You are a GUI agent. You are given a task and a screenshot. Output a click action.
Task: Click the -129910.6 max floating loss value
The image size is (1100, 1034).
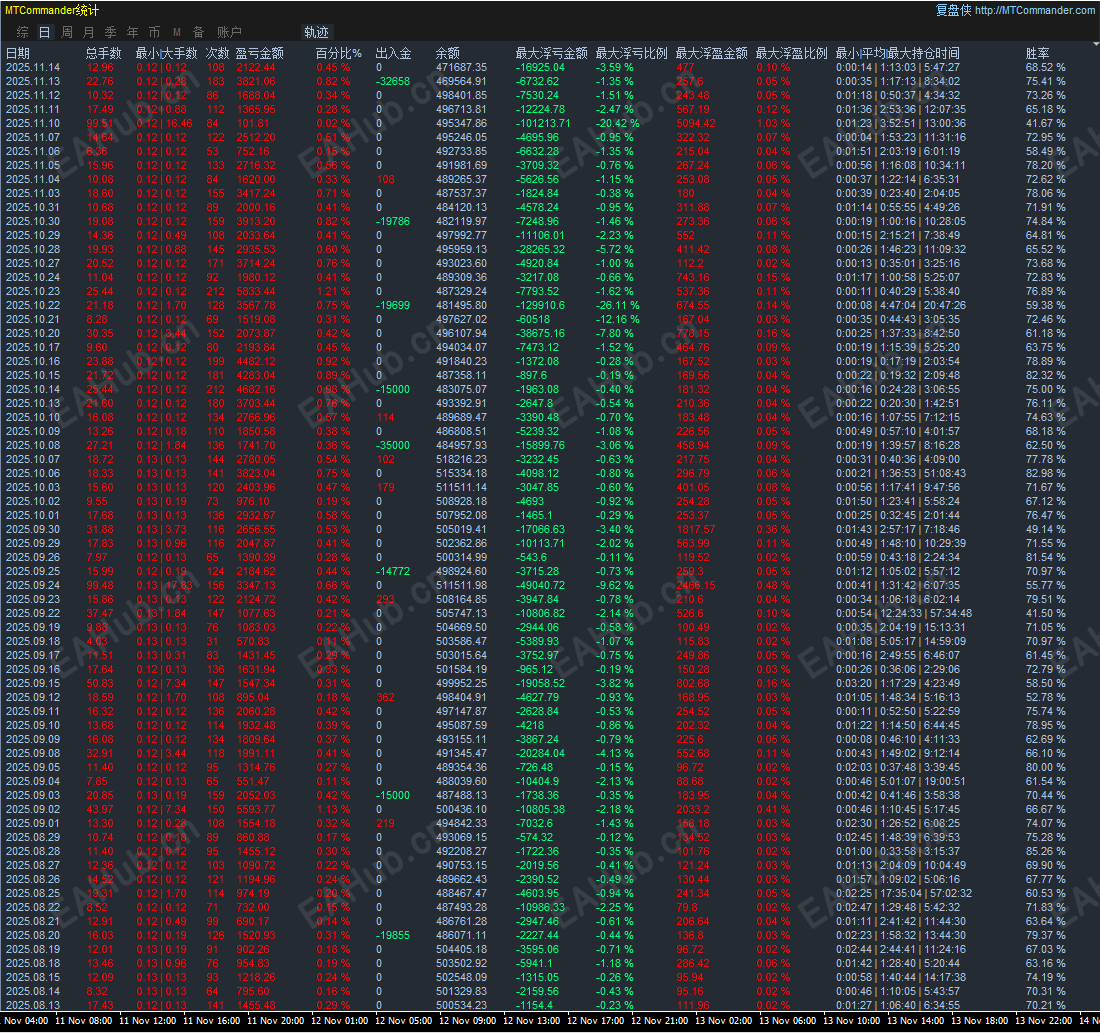point(540,305)
